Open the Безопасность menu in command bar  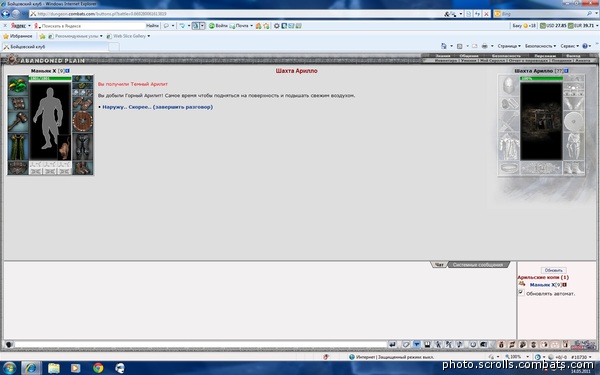tap(540, 46)
